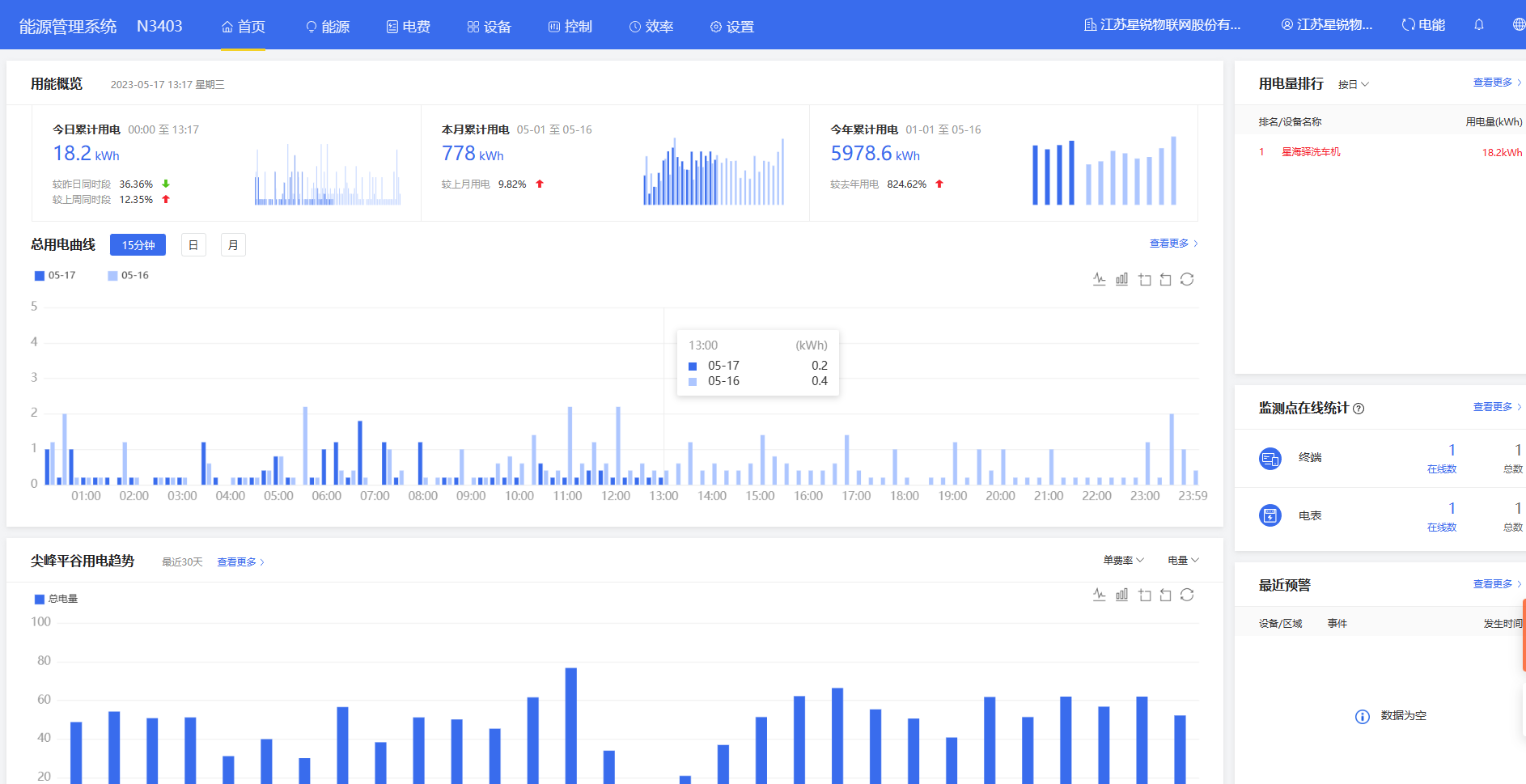Image resolution: width=1526 pixels, height=784 pixels.
Task: Select 星海驿洗车机 in the ranking list
Action: coord(1311,152)
